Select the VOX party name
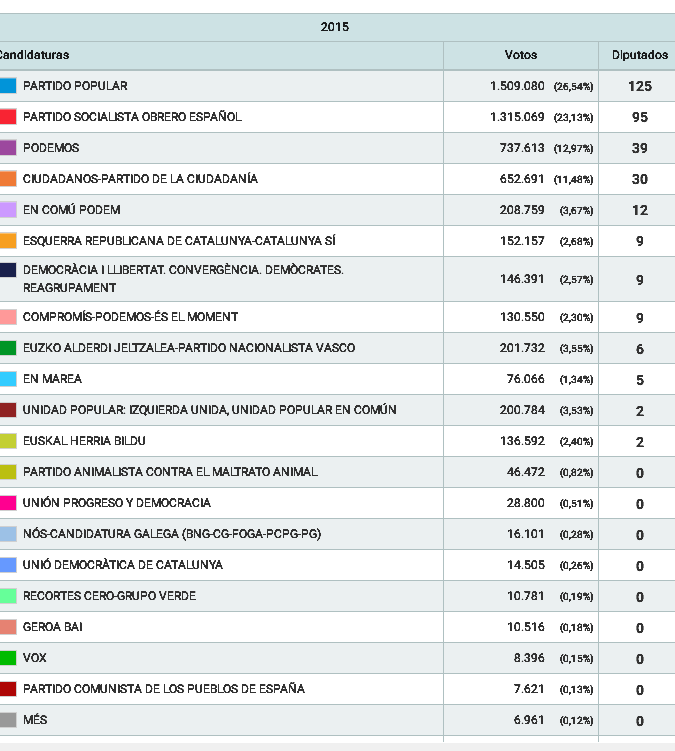This screenshot has width=675, height=751. tap(34, 658)
